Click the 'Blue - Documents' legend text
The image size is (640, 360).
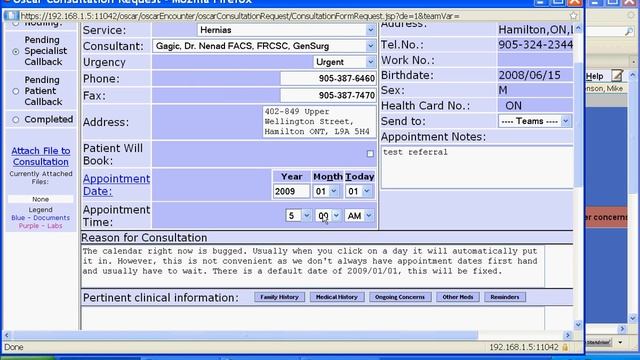[x=40, y=218]
